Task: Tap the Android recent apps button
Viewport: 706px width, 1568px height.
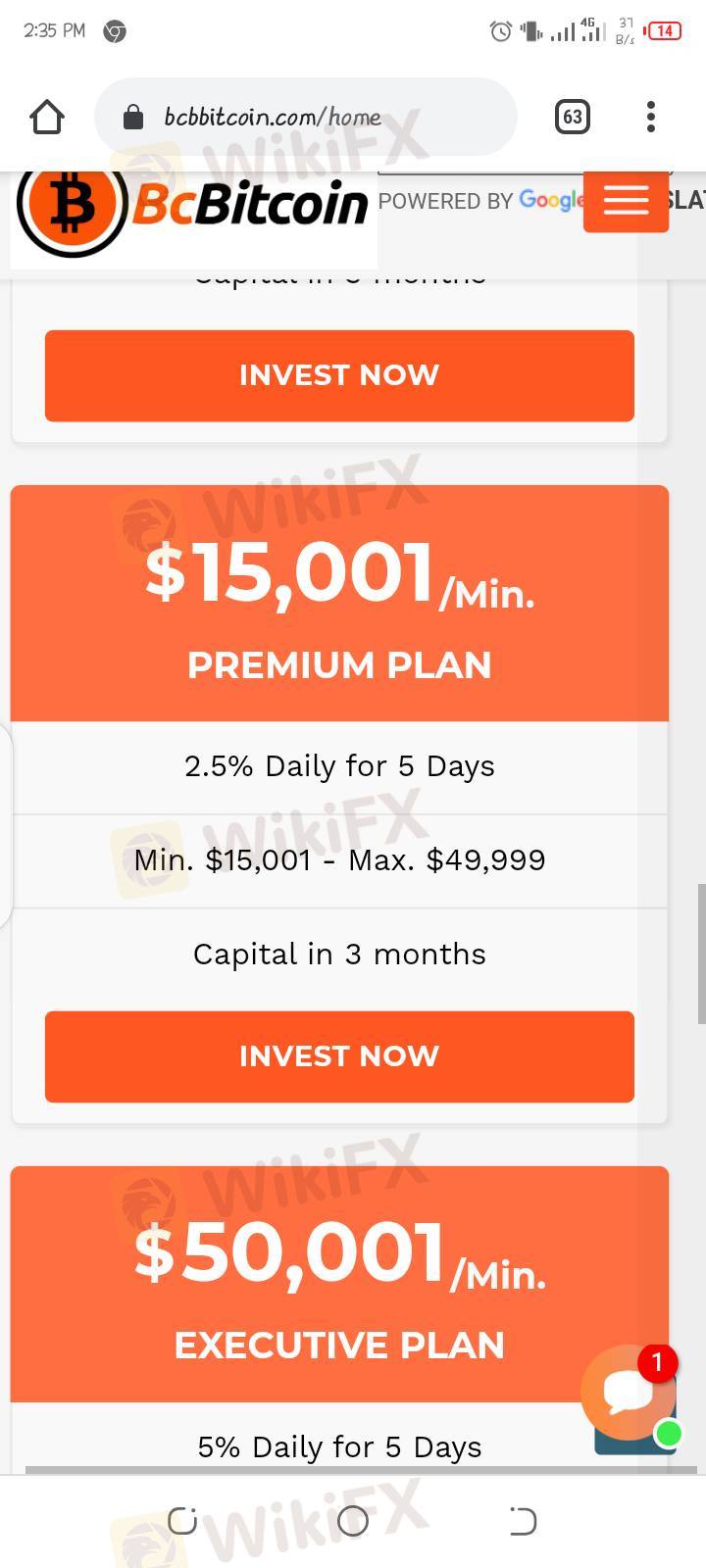Action: [182, 1521]
